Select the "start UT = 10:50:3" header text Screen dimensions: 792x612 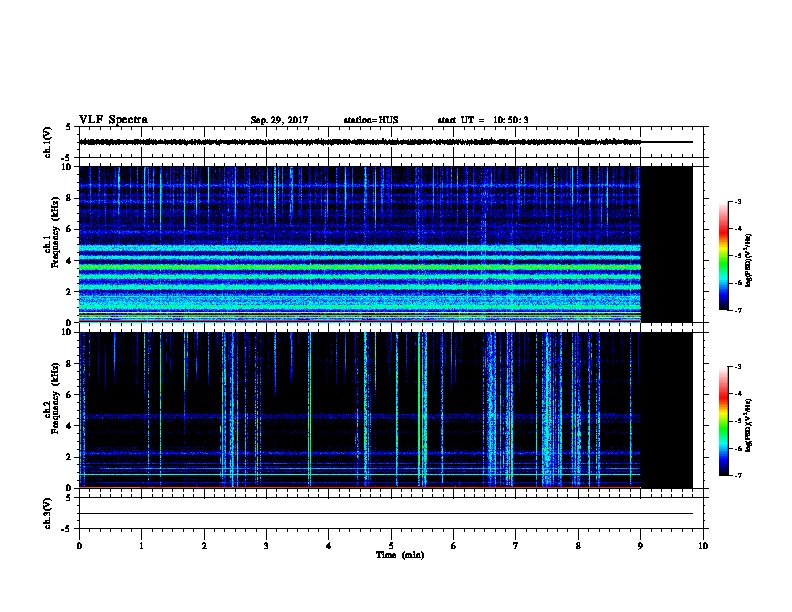tap(483, 120)
